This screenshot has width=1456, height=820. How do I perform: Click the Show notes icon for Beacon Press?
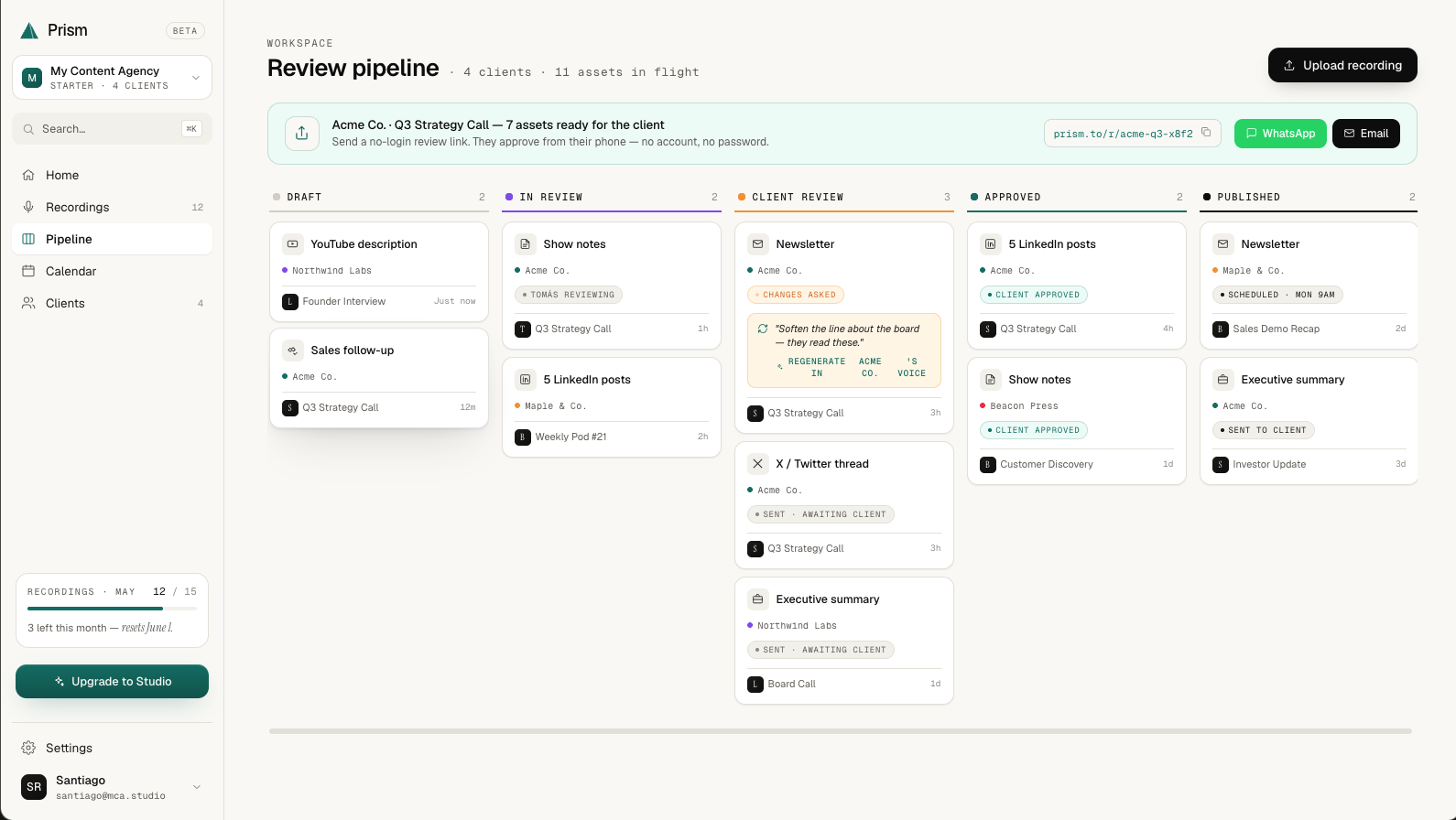pyautogui.click(x=991, y=380)
